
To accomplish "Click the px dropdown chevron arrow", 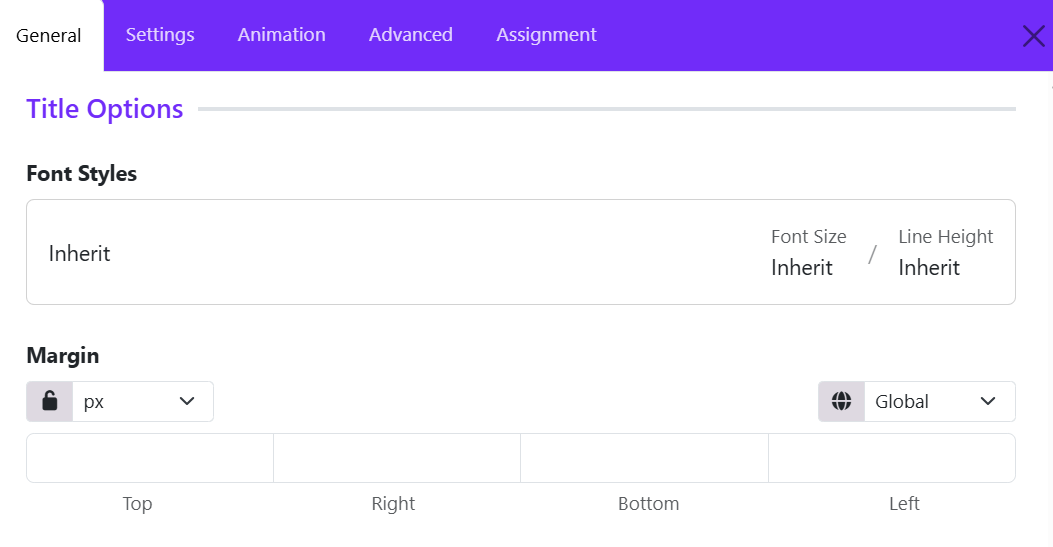I will (187, 401).
